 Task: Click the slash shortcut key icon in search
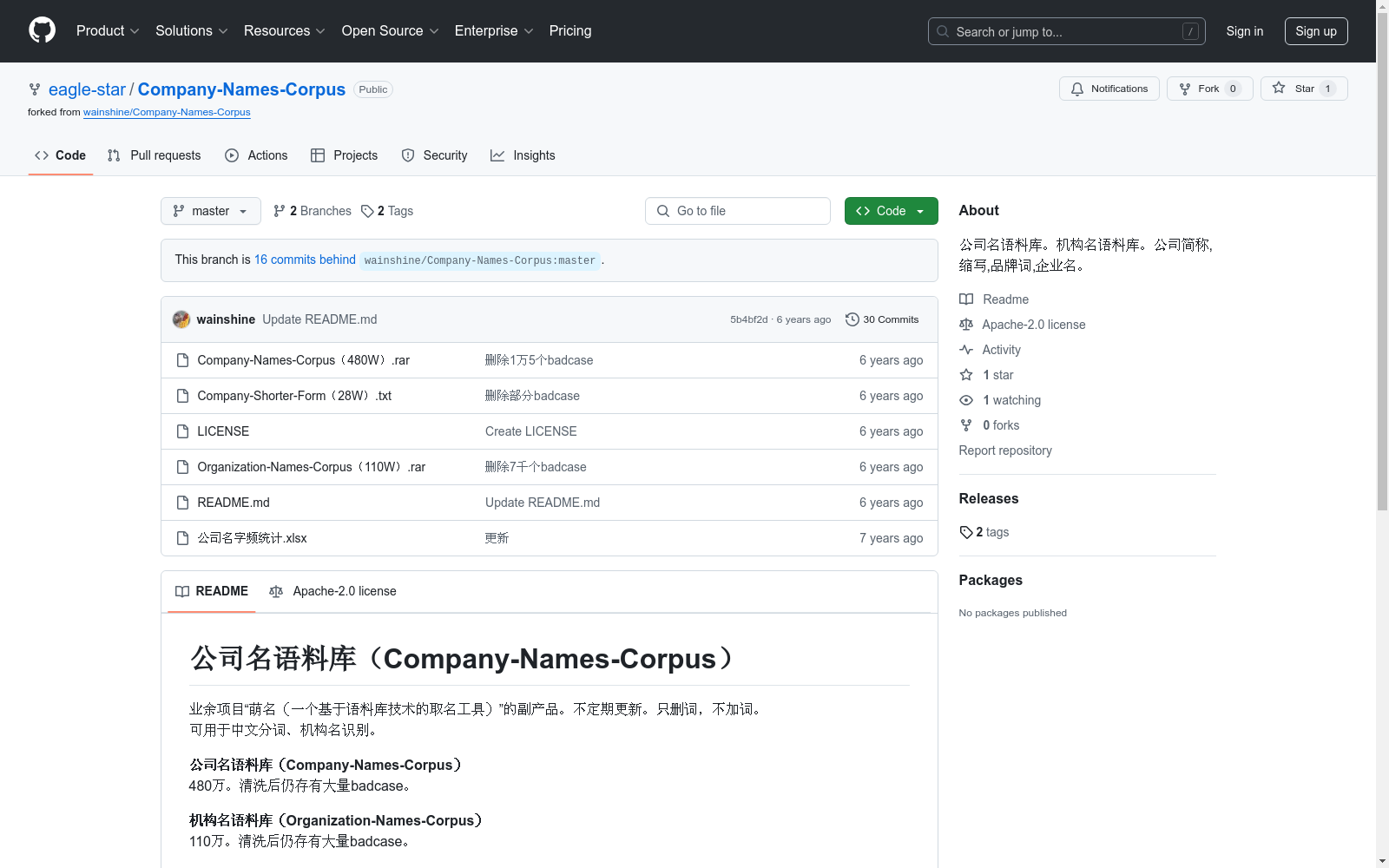pos(1190,31)
